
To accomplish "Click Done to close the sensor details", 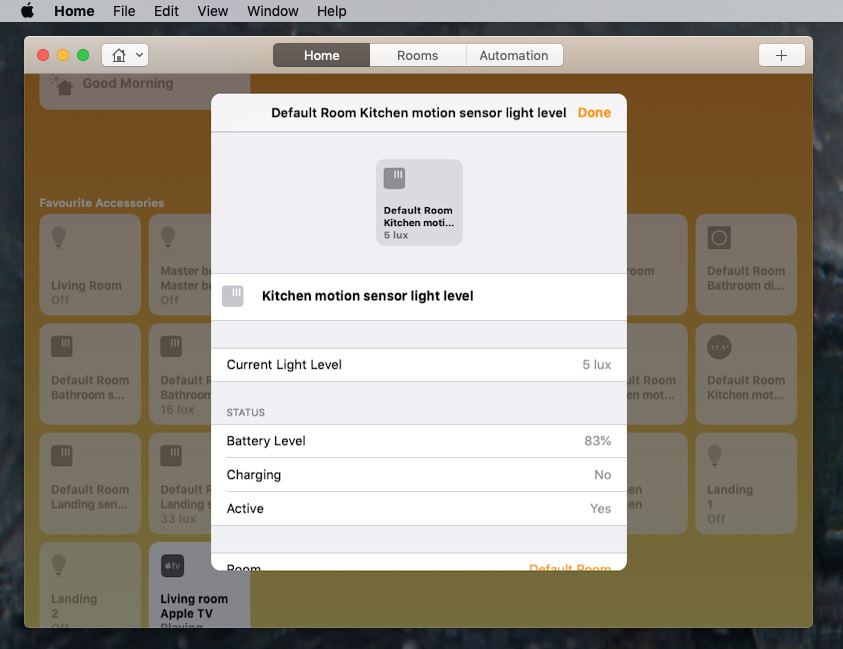I will pos(594,112).
